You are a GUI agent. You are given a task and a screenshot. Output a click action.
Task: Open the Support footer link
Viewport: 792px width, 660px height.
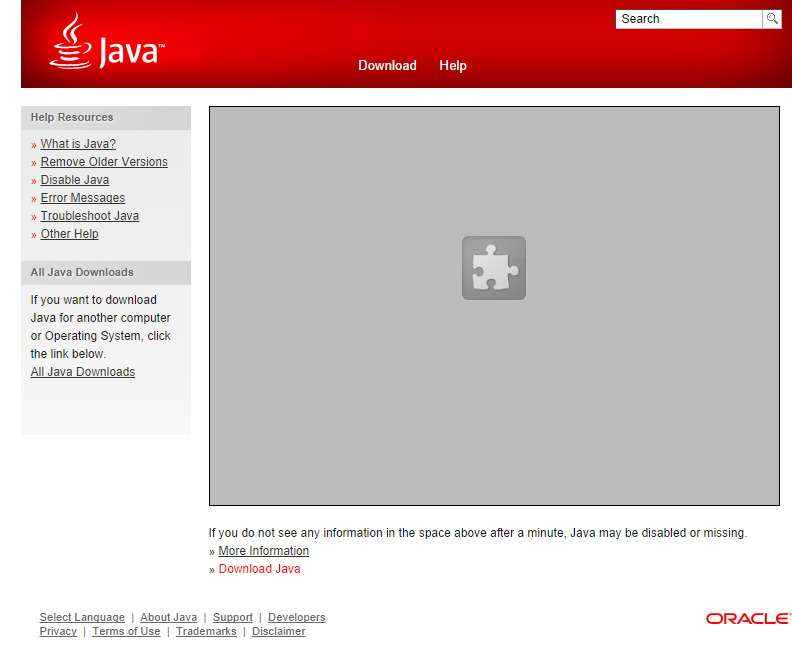pyautogui.click(x=233, y=617)
